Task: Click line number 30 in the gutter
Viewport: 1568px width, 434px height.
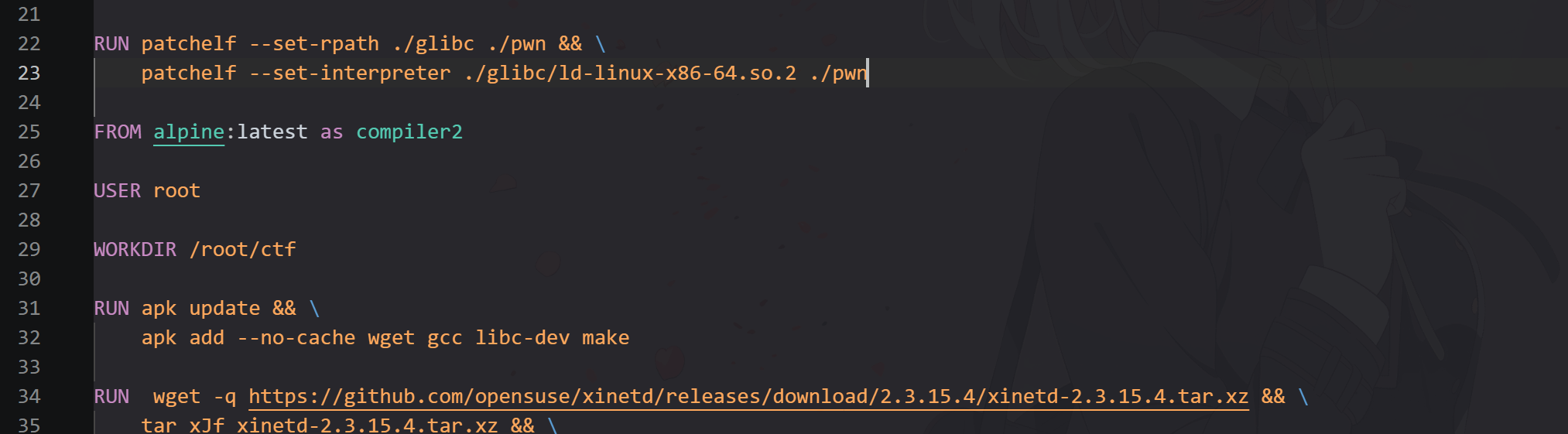Action: 29,279
